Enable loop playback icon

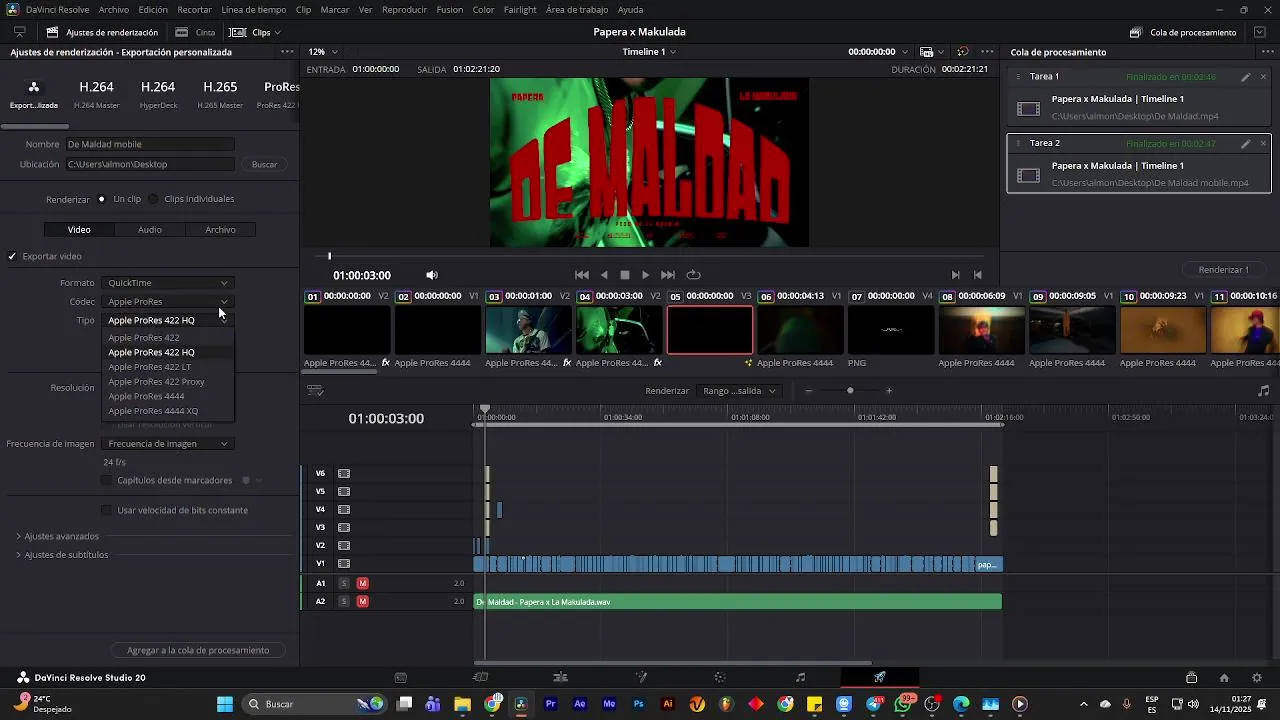[693, 275]
